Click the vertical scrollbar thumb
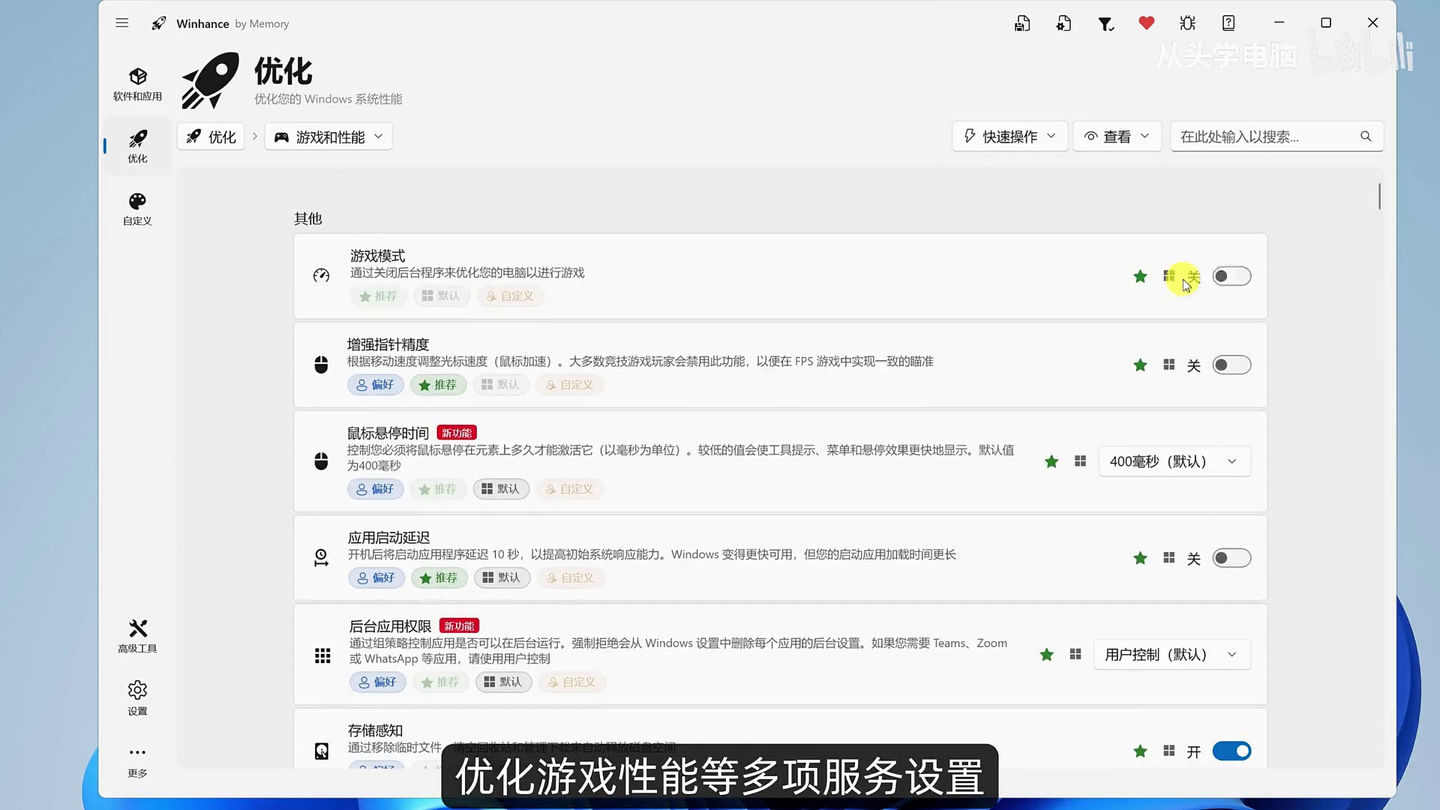Screen dimensions: 1440x810 (x=1379, y=196)
